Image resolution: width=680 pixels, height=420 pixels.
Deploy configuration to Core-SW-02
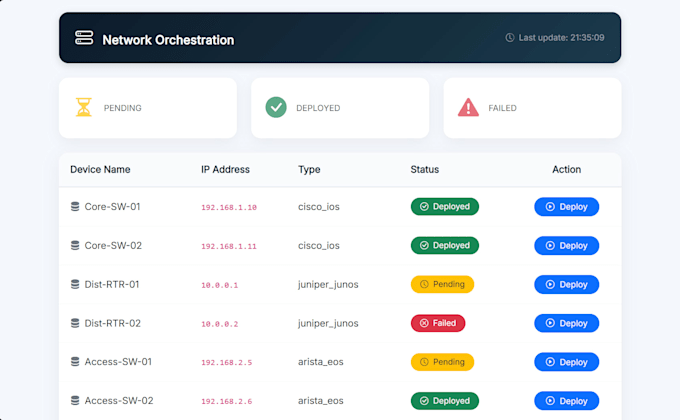[566, 246]
